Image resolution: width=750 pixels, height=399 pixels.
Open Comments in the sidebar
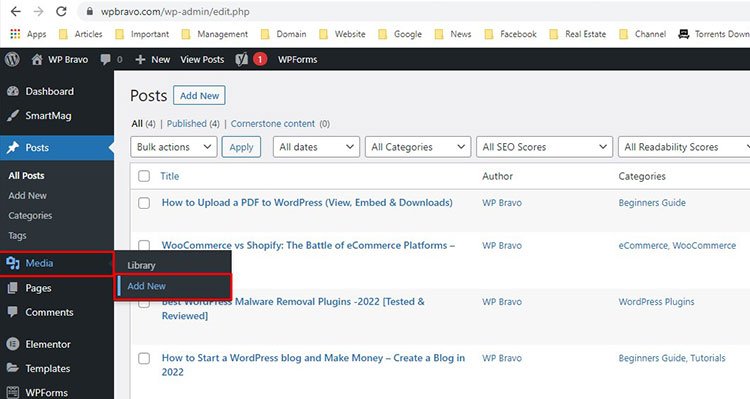tap(57, 312)
